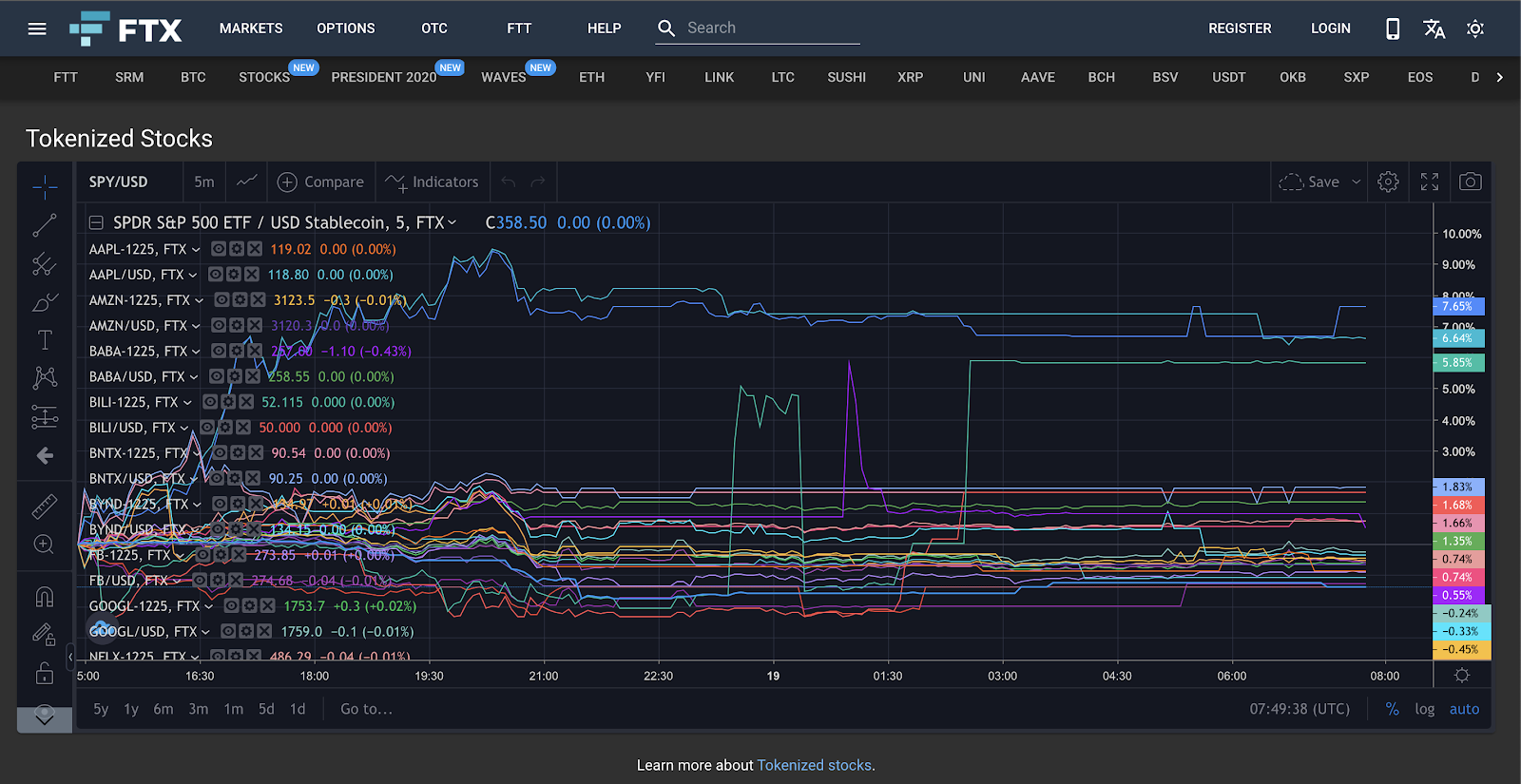Toggle magnet mode for drawing tools
Screen dimensions: 1521x784
tap(45, 596)
